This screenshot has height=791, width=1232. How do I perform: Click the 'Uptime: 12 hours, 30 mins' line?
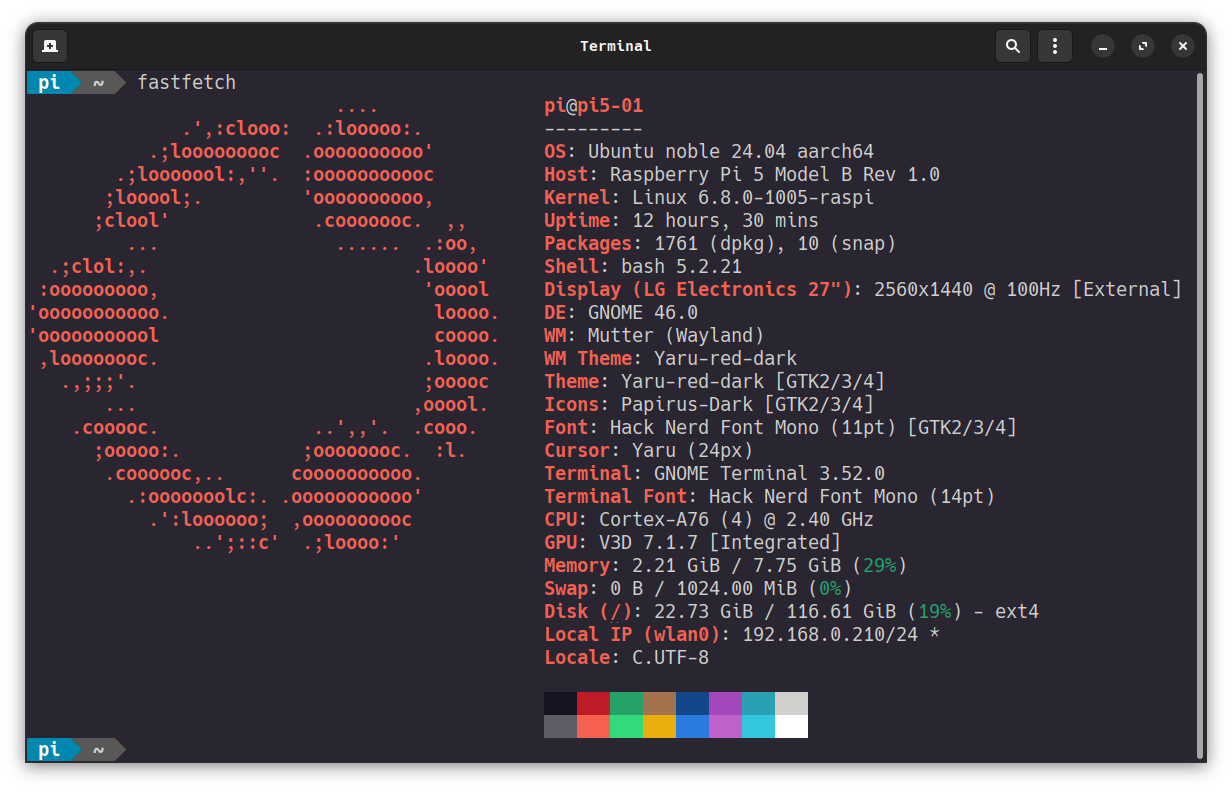coord(682,221)
